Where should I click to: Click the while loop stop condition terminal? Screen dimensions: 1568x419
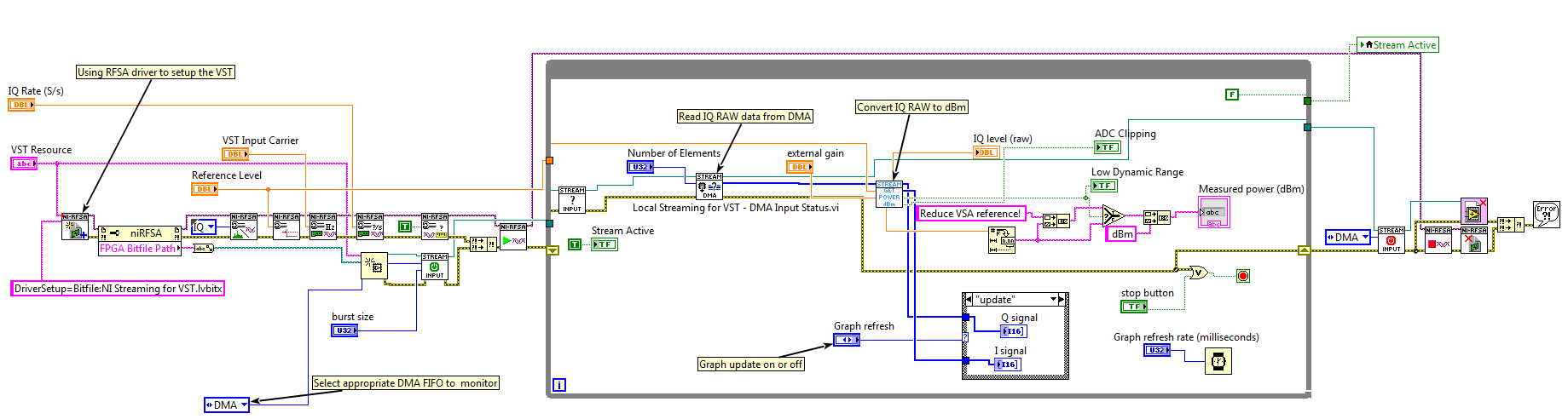[x=1243, y=276]
